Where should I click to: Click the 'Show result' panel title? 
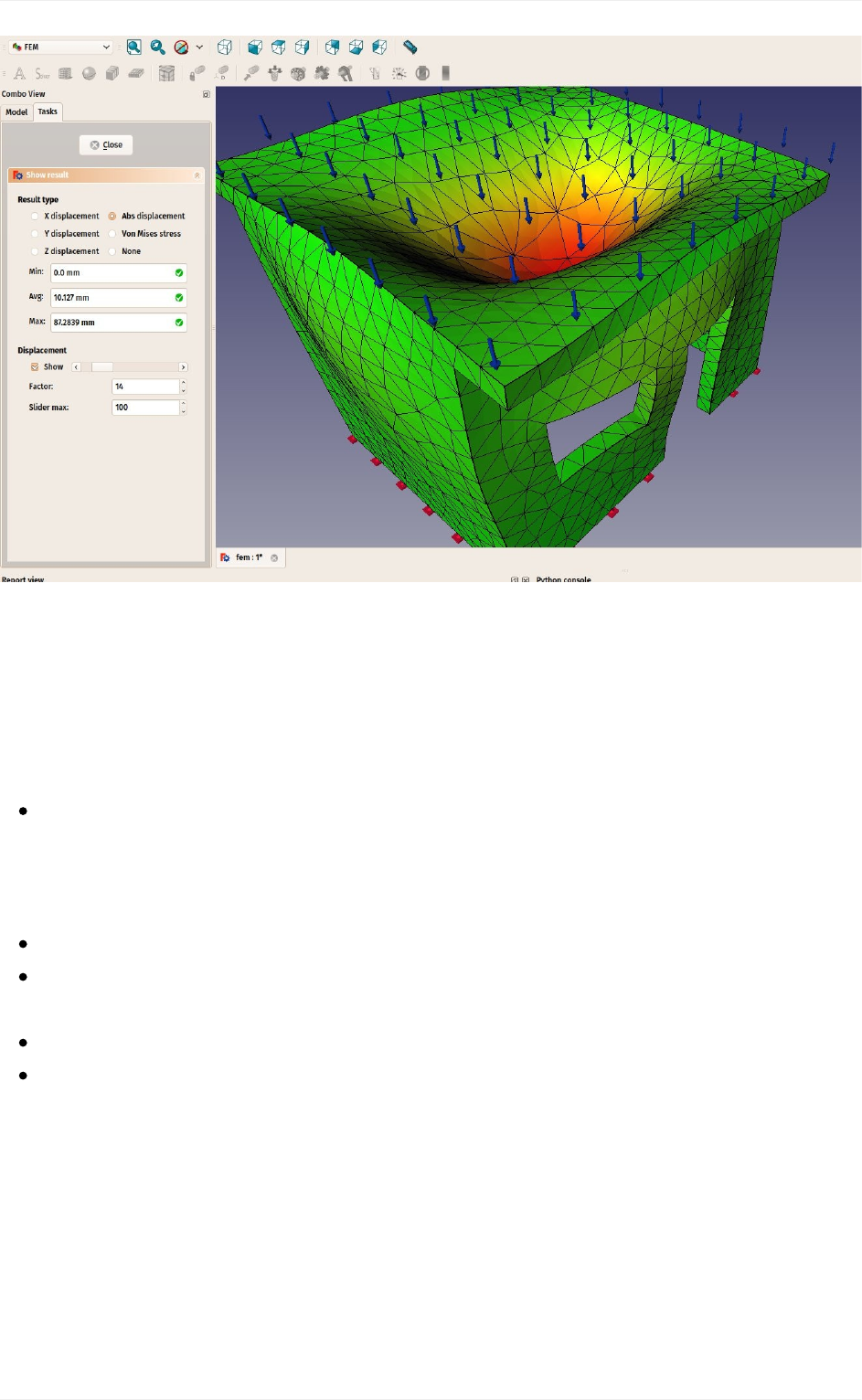point(48,175)
